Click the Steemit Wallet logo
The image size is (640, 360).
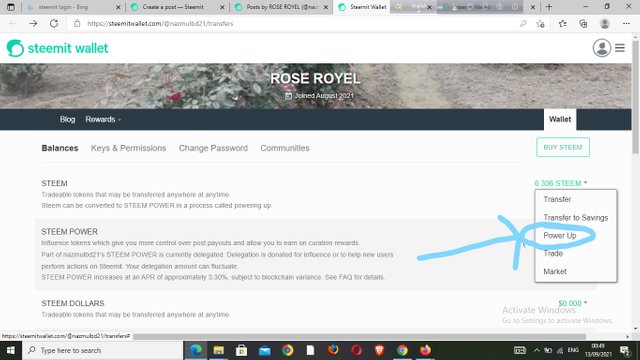point(58,48)
